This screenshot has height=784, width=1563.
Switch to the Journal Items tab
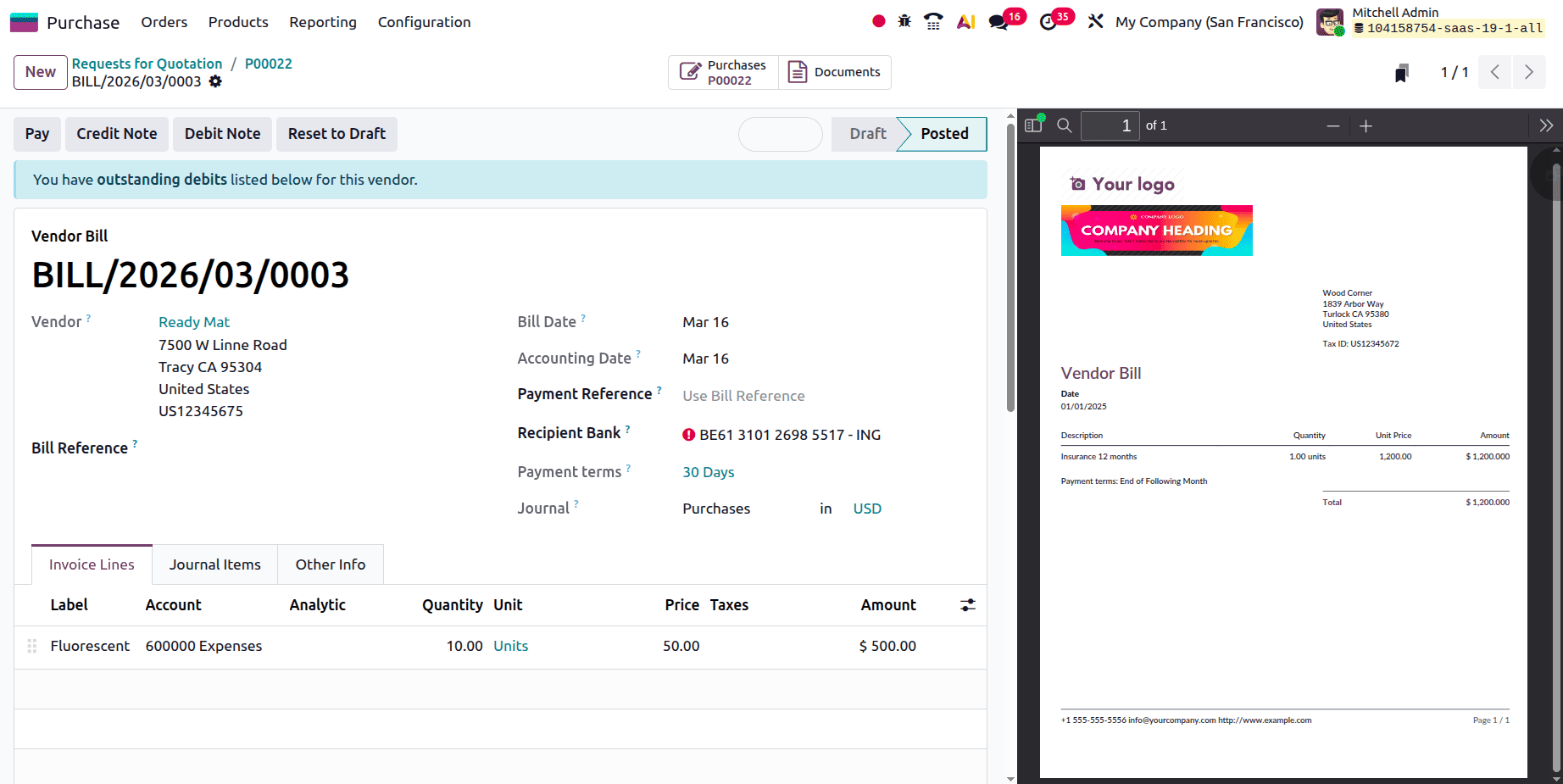(214, 564)
